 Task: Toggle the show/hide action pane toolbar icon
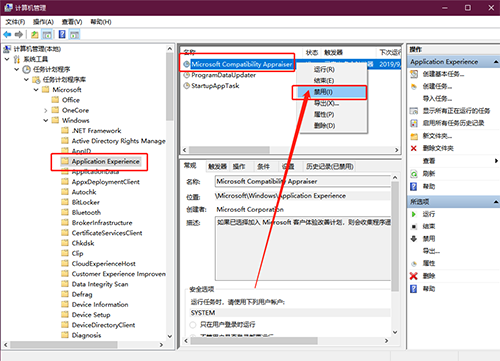click(74, 34)
